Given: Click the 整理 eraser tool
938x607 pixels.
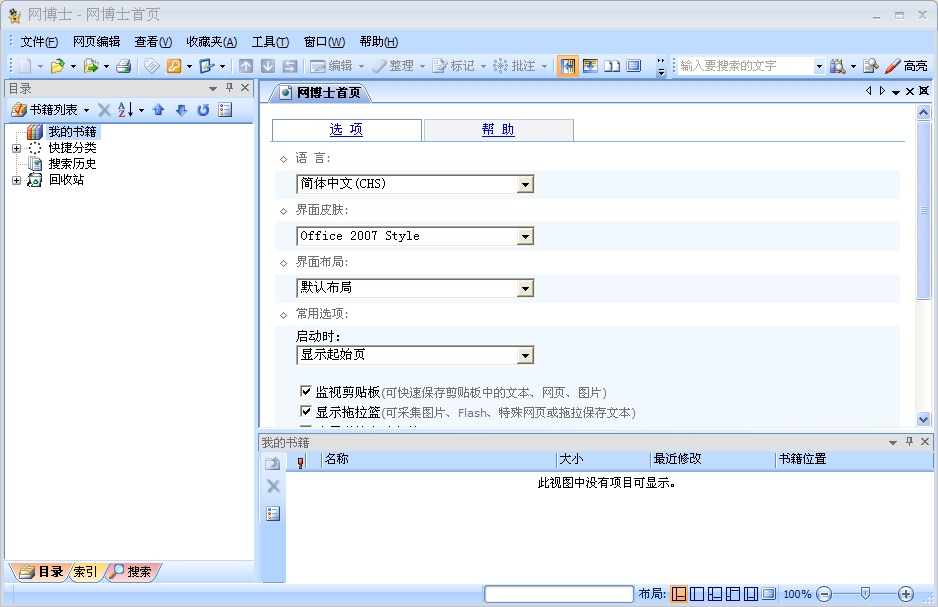Looking at the screenshot, I should tap(392, 66).
